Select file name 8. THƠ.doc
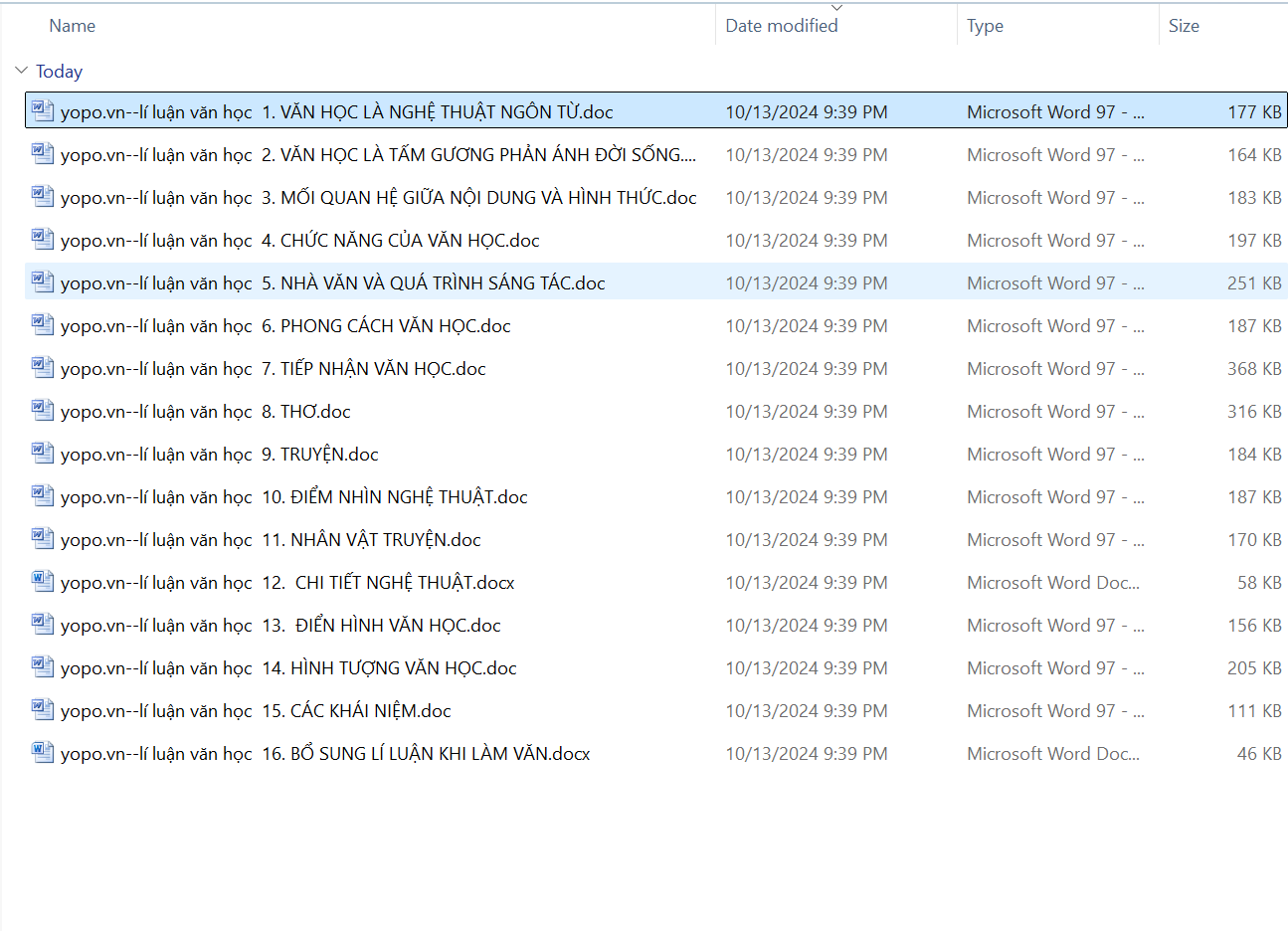The height and width of the screenshot is (931, 1288). (x=206, y=411)
